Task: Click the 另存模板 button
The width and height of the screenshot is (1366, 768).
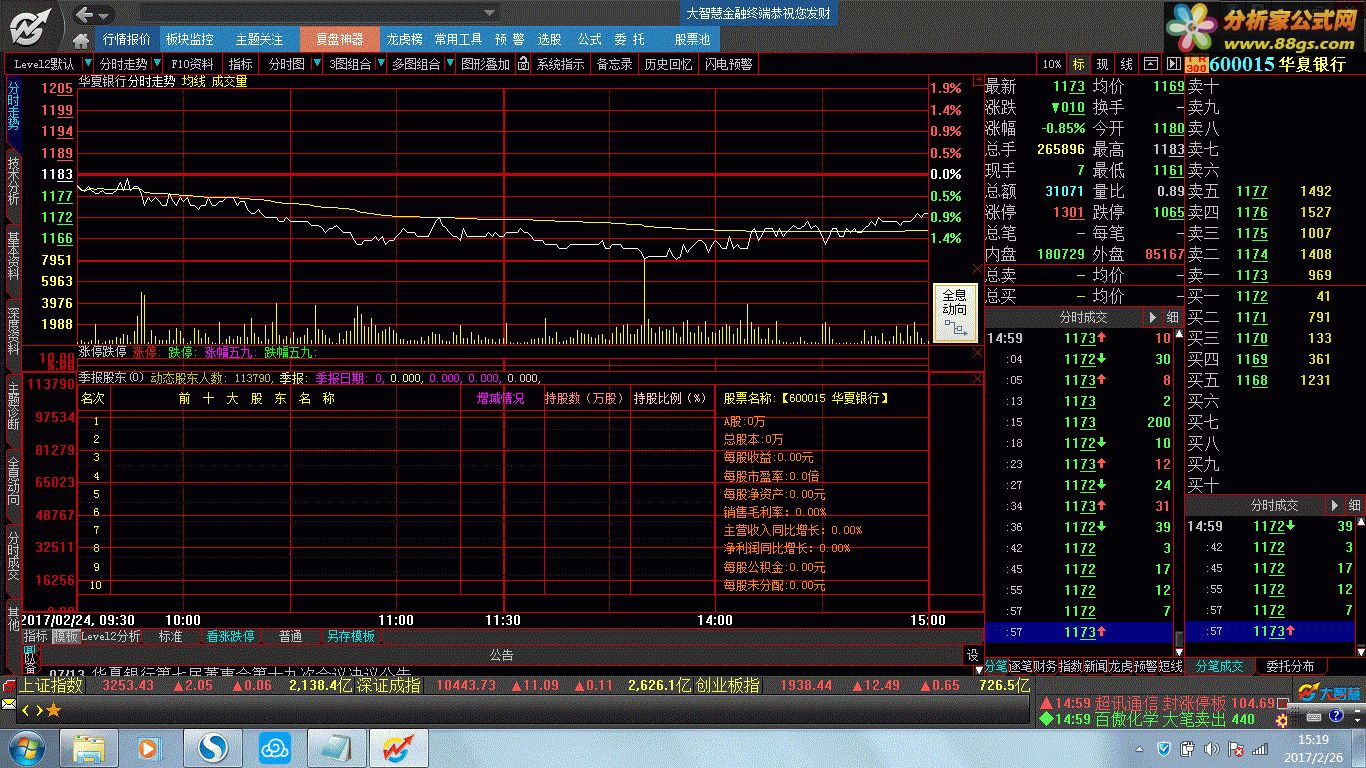Action: pos(351,636)
